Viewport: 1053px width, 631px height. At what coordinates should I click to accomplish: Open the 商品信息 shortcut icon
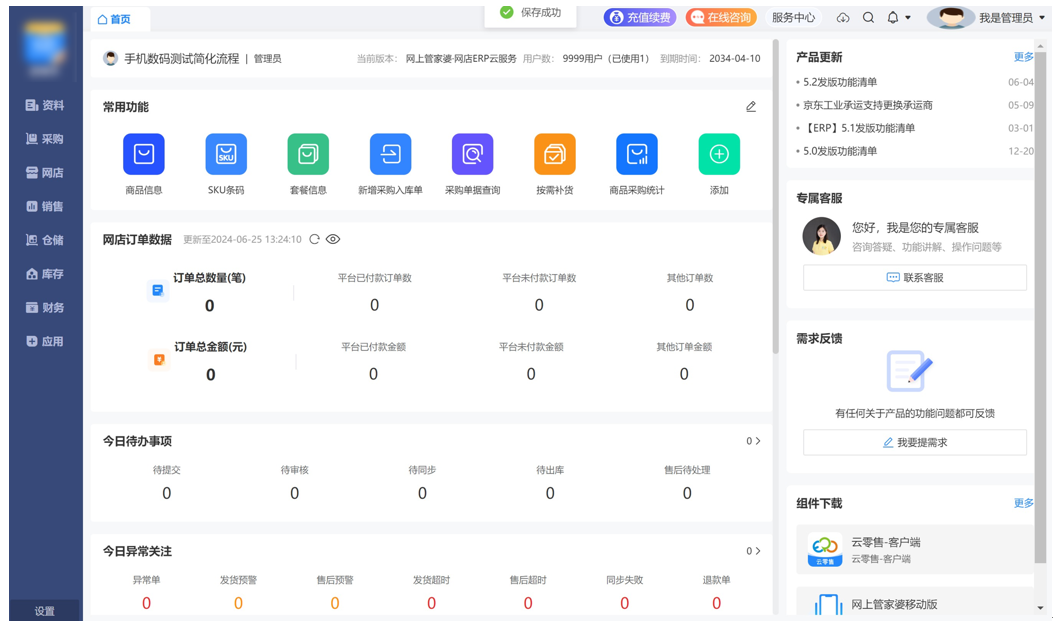click(x=144, y=154)
